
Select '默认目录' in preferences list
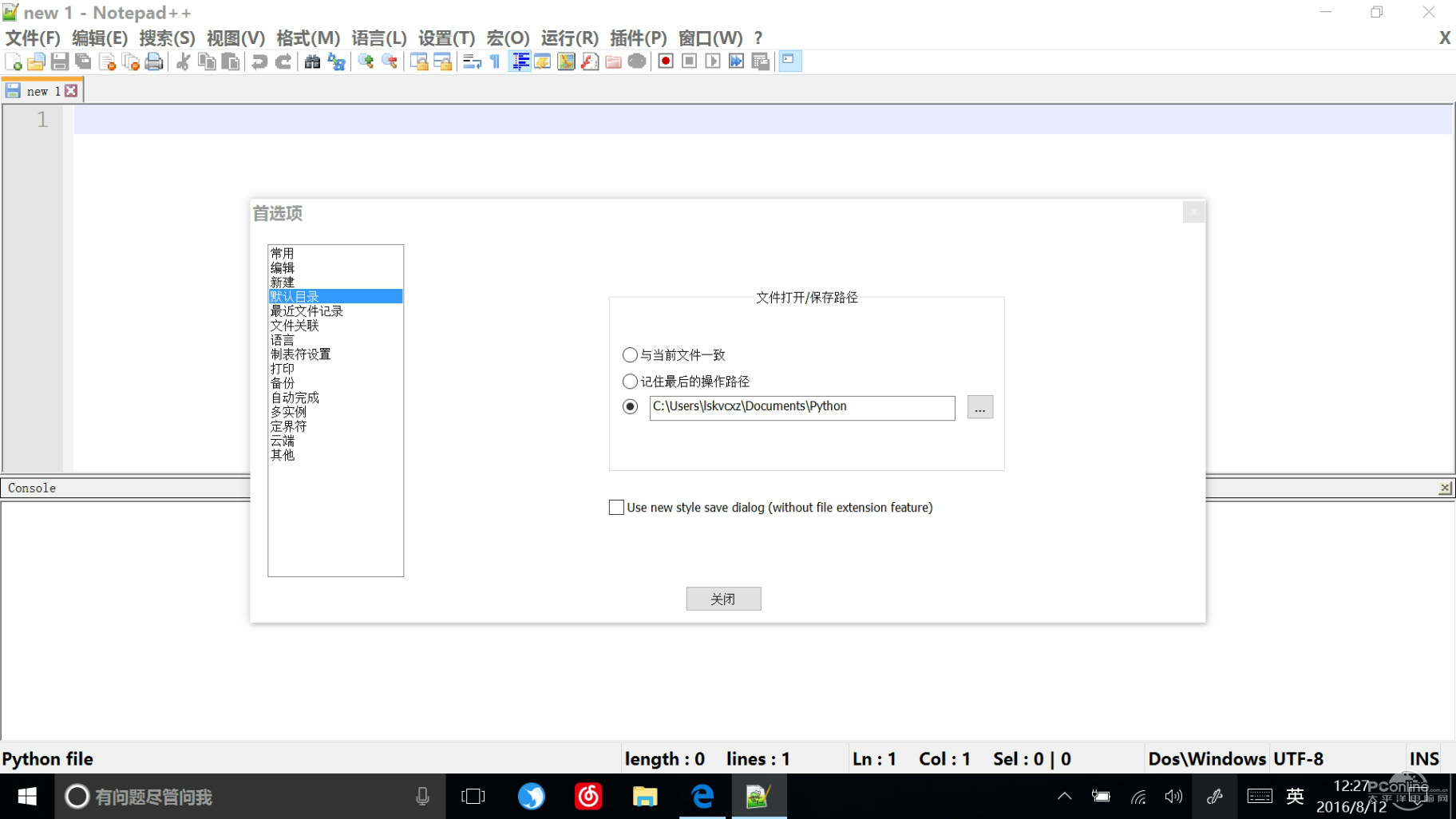click(x=335, y=296)
